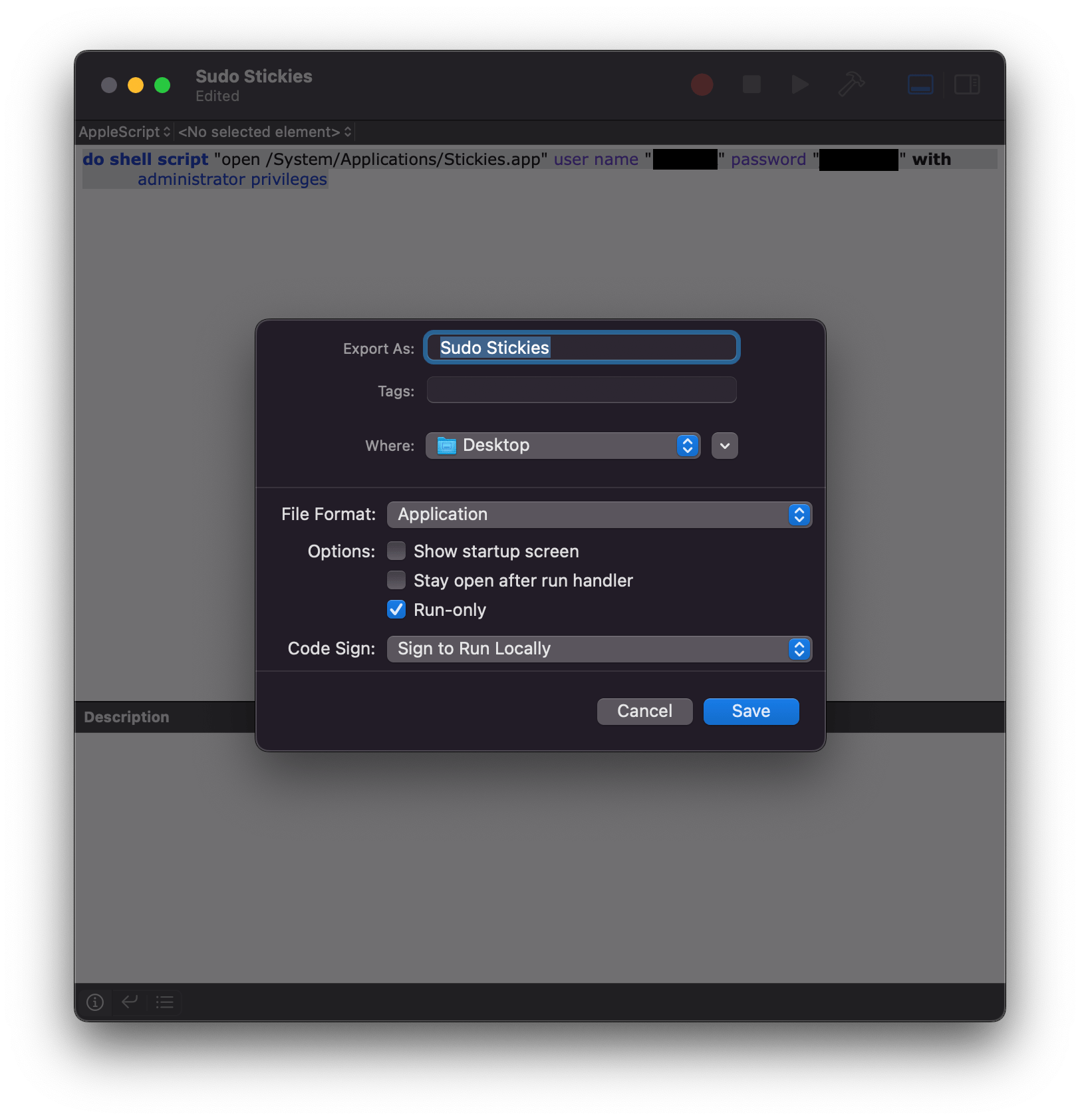The width and height of the screenshot is (1080, 1120).
Task: Enable Show startup screen option
Action: (x=396, y=551)
